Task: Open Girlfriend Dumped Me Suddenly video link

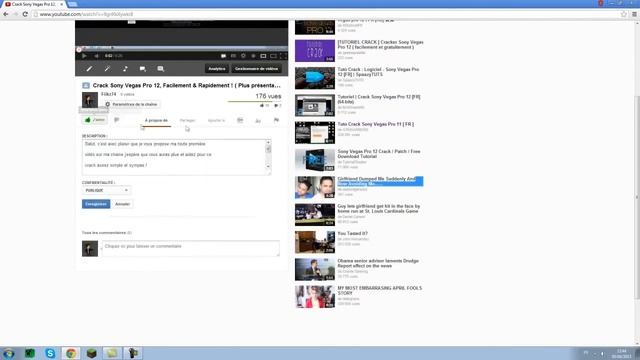Action: [x=380, y=181]
